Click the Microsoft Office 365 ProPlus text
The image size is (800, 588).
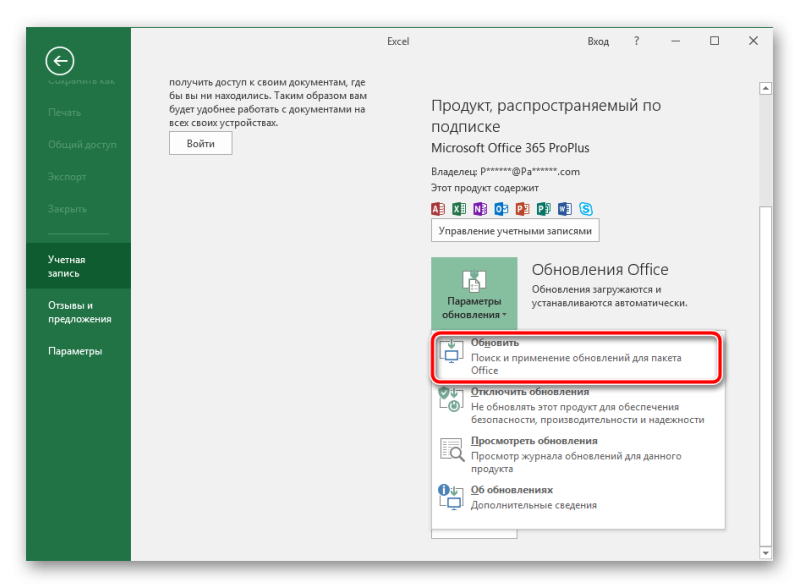click(x=510, y=148)
